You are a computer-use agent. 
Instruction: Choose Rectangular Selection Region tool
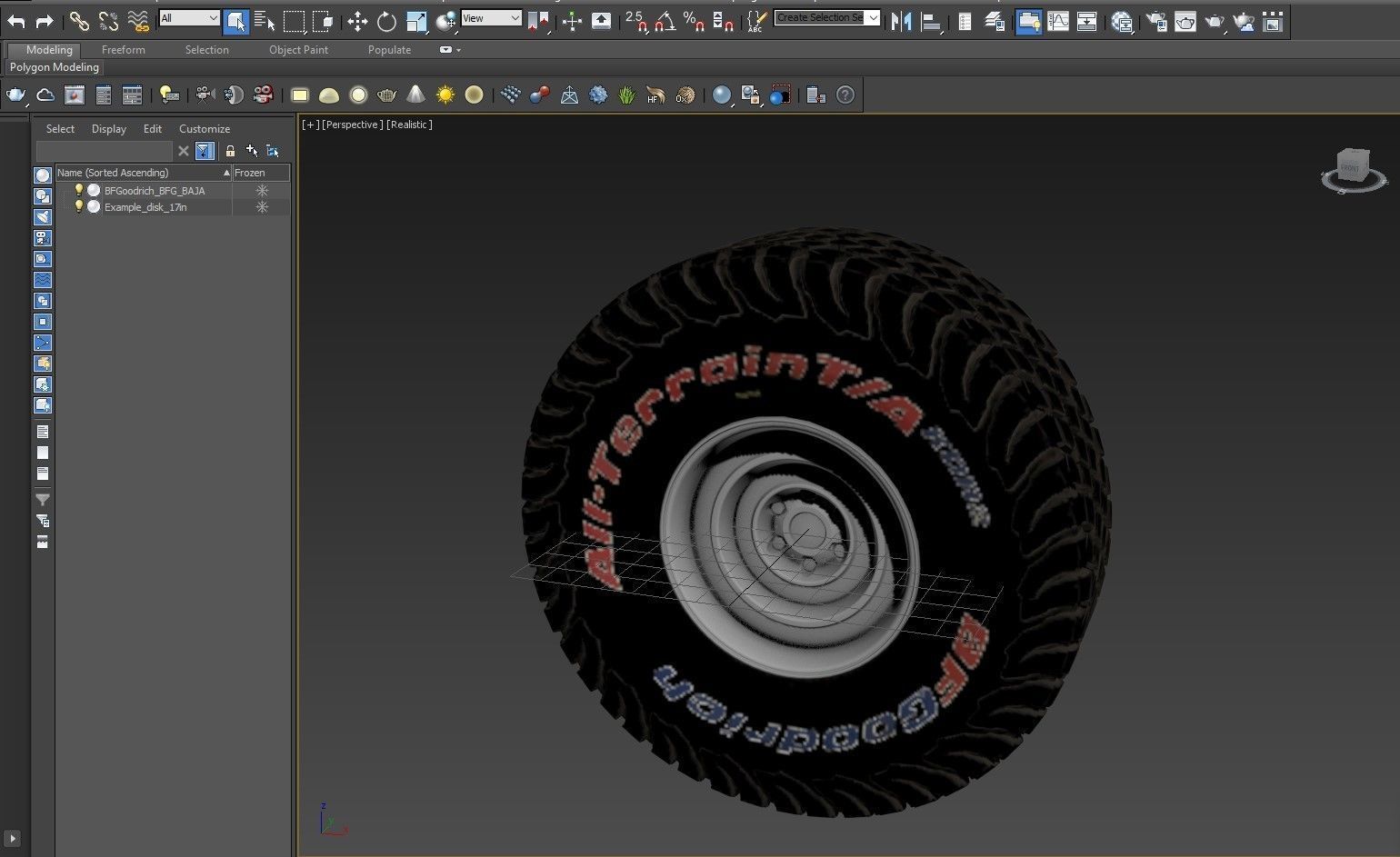(x=294, y=21)
